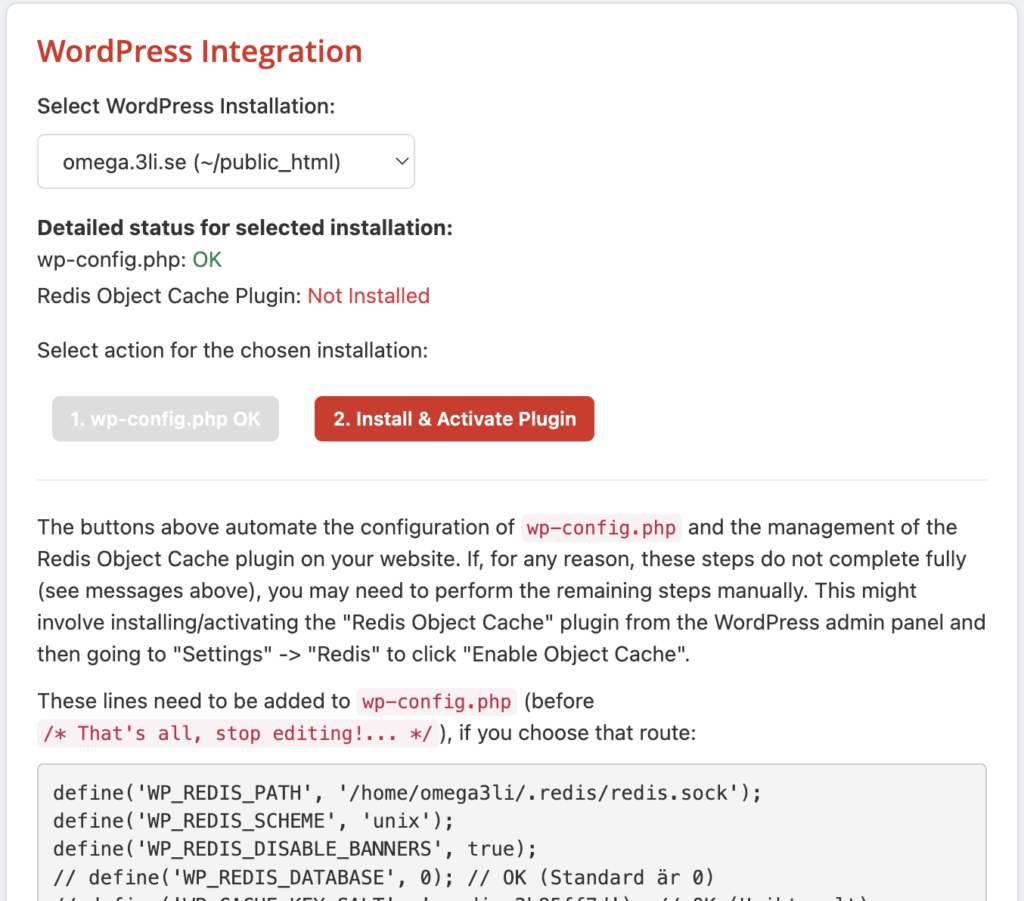Click the WP_REDIS_DISABLE_BANNERS define line
This screenshot has width=1024, height=901.
pyautogui.click(x=295, y=849)
